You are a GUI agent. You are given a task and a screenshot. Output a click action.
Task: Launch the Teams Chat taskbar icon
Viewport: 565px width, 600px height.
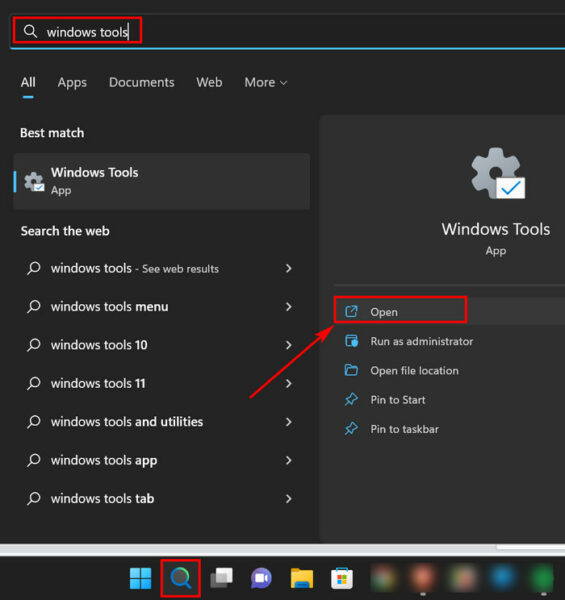tap(261, 578)
